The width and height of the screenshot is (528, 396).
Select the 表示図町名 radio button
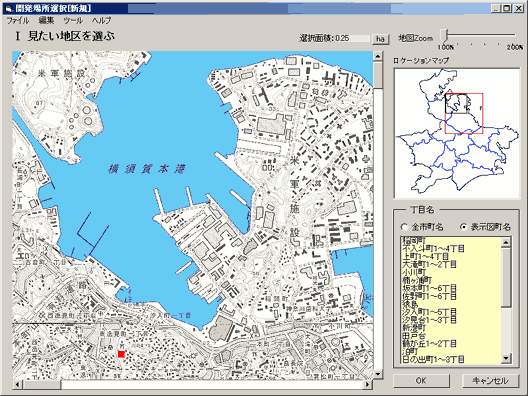pyautogui.click(x=464, y=227)
